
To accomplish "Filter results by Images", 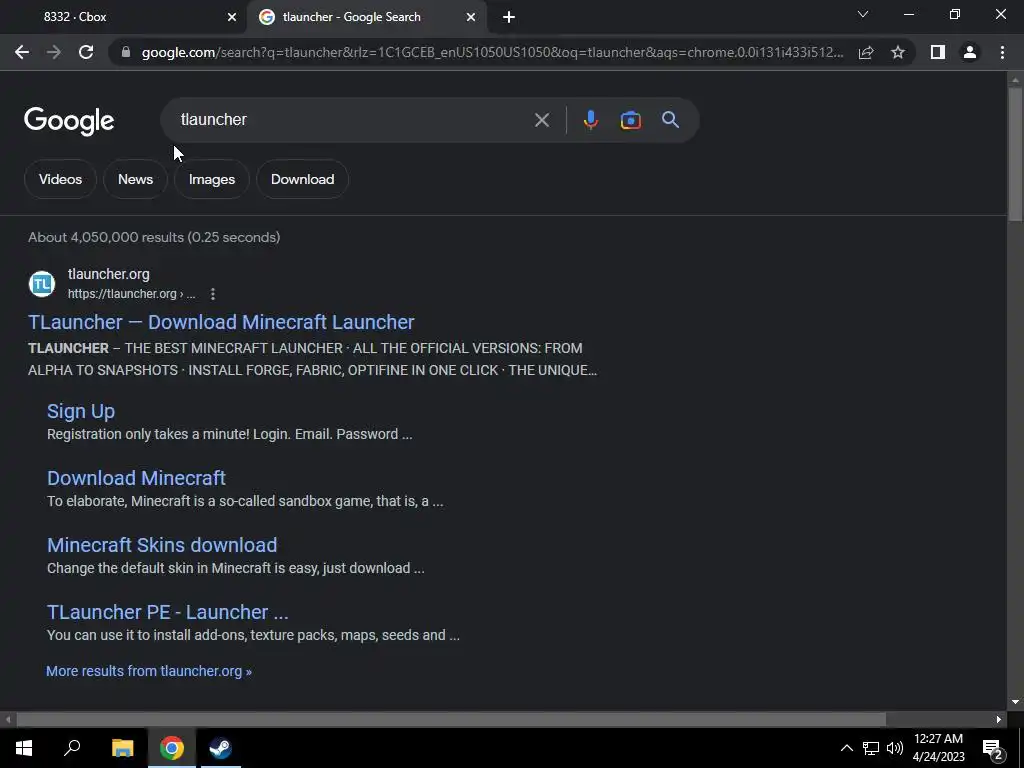I will (212, 179).
